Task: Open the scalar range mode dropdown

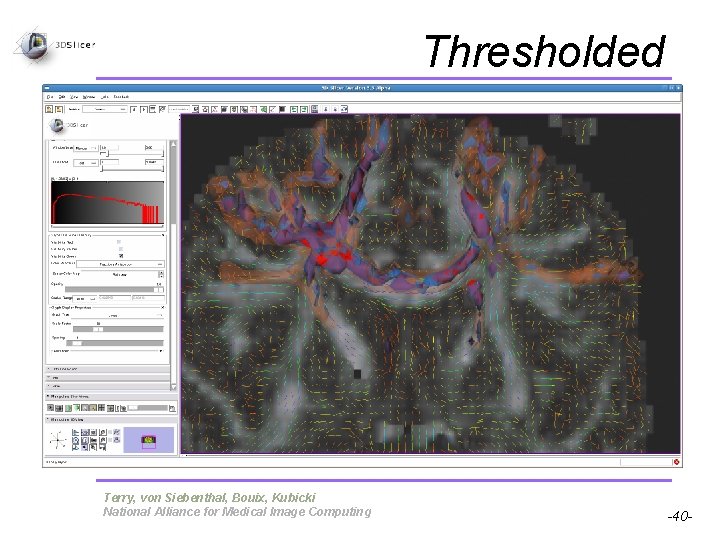Action: tap(84, 298)
